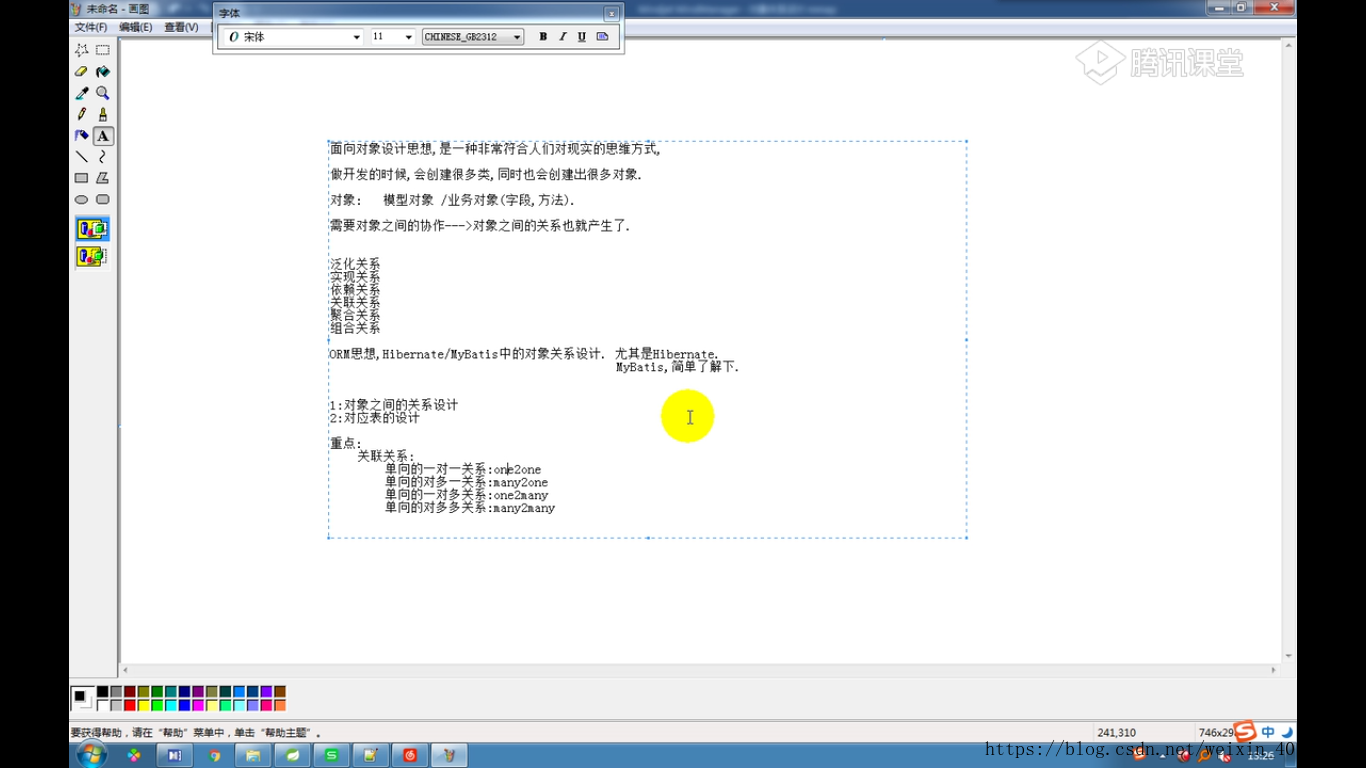Click the canvas vertical scrollbar down arrow
This screenshot has width=1366, height=768.
(x=1289, y=657)
